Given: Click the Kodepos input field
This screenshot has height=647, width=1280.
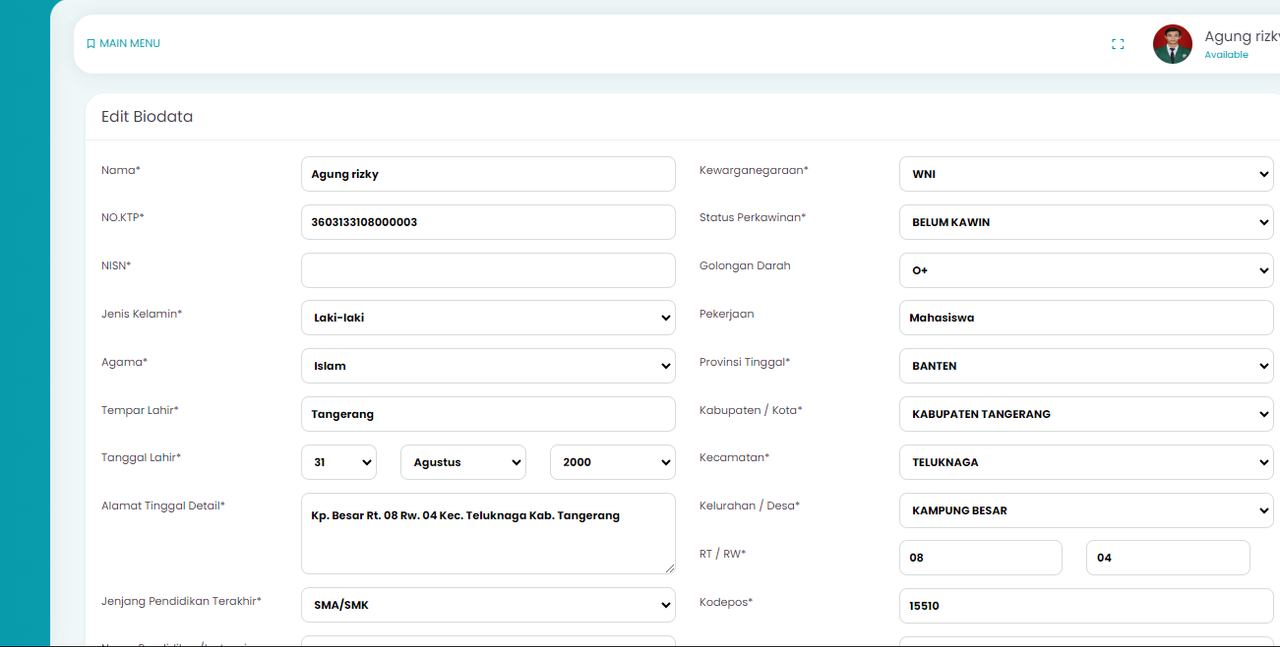Looking at the screenshot, I should pyautogui.click(x=1086, y=606).
